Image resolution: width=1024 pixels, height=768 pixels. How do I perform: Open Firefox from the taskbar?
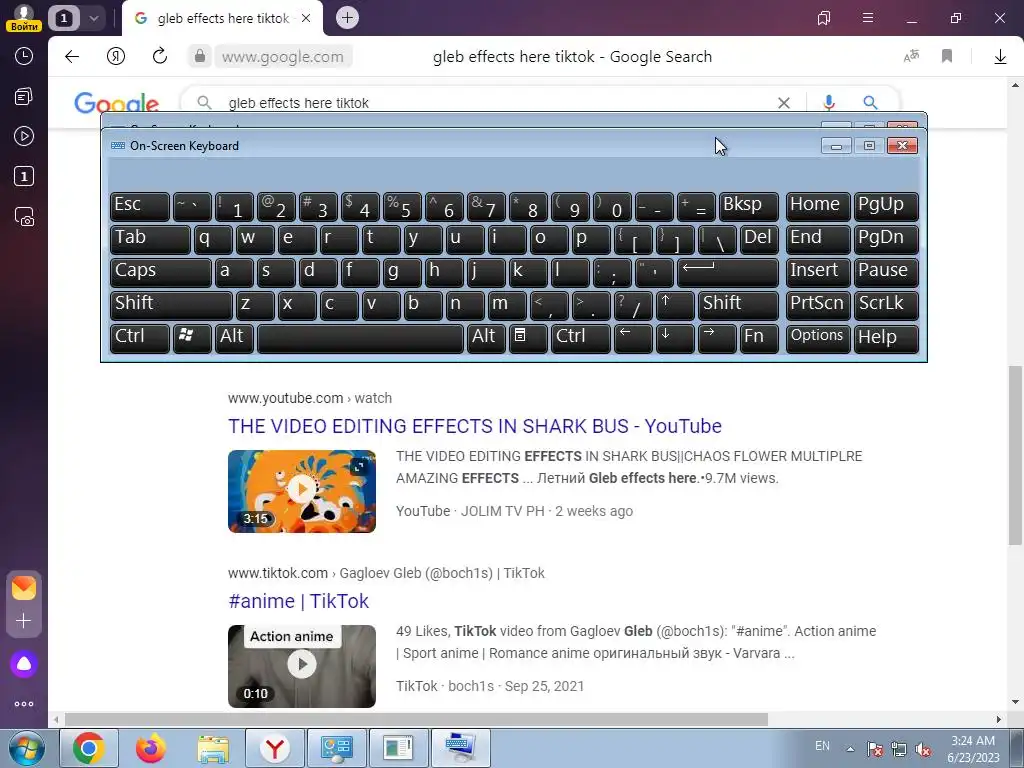coord(151,748)
